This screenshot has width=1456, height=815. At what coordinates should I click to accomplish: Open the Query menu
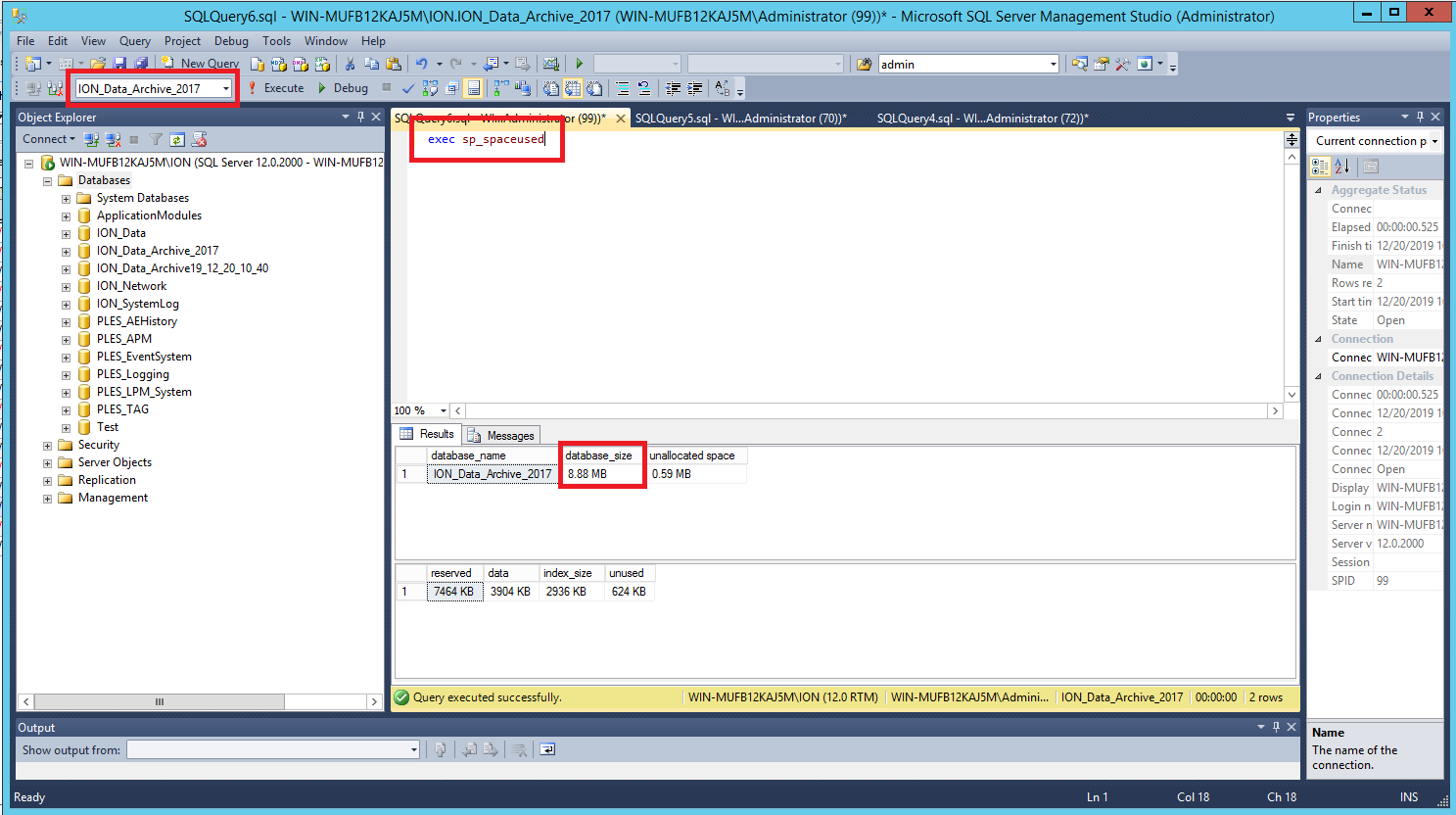tap(135, 41)
